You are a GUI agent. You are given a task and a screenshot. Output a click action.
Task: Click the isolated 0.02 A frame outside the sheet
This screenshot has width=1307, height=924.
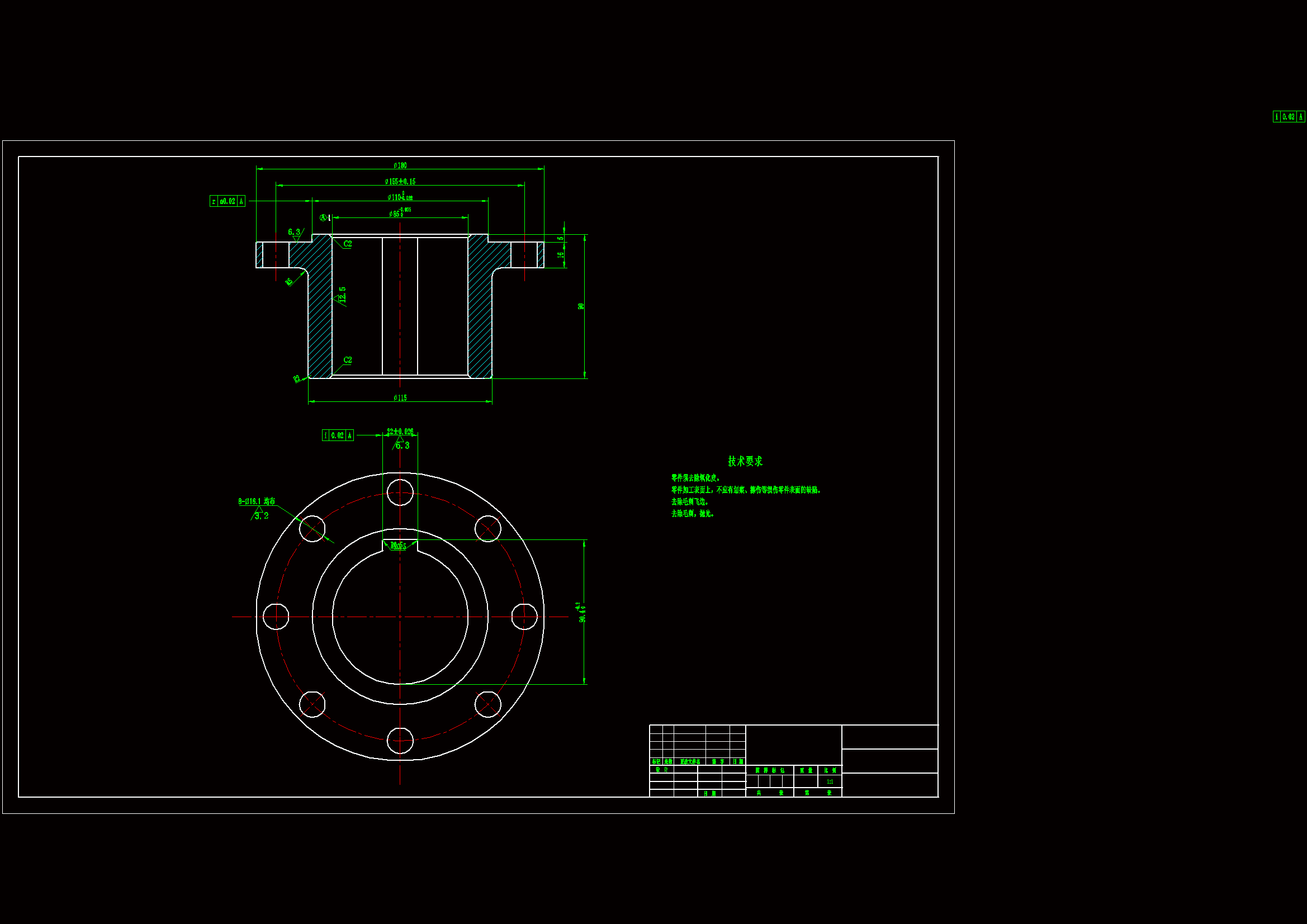coord(1288,117)
